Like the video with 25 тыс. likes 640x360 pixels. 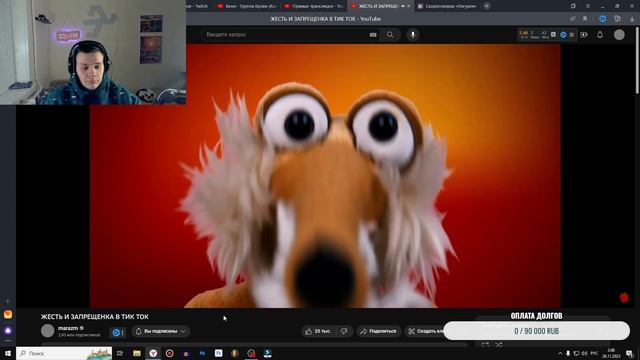(x=318, y=331)
